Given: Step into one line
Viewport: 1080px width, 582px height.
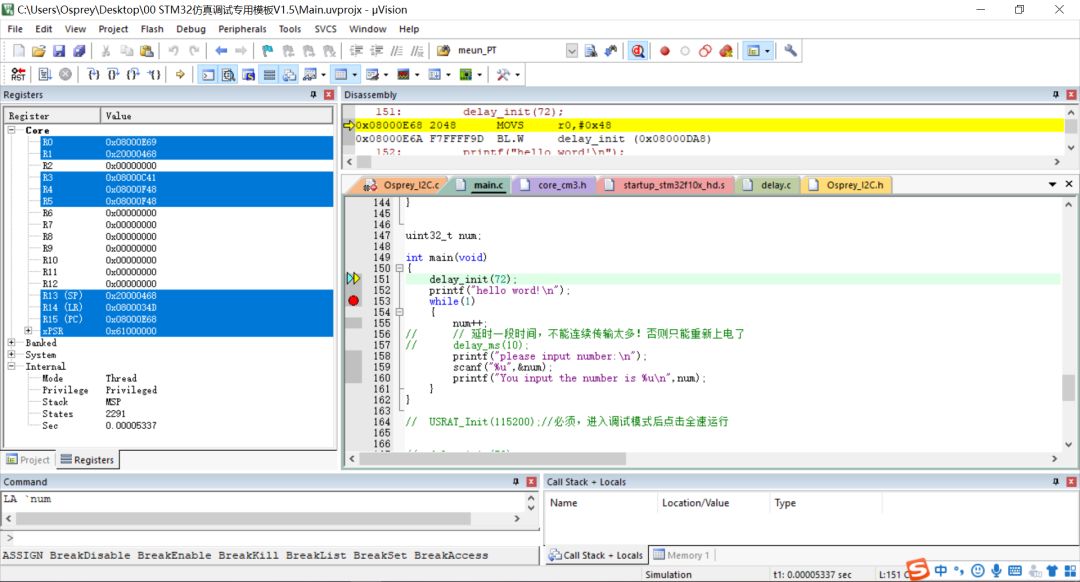Looking at the screenshot, I should 93,74.
